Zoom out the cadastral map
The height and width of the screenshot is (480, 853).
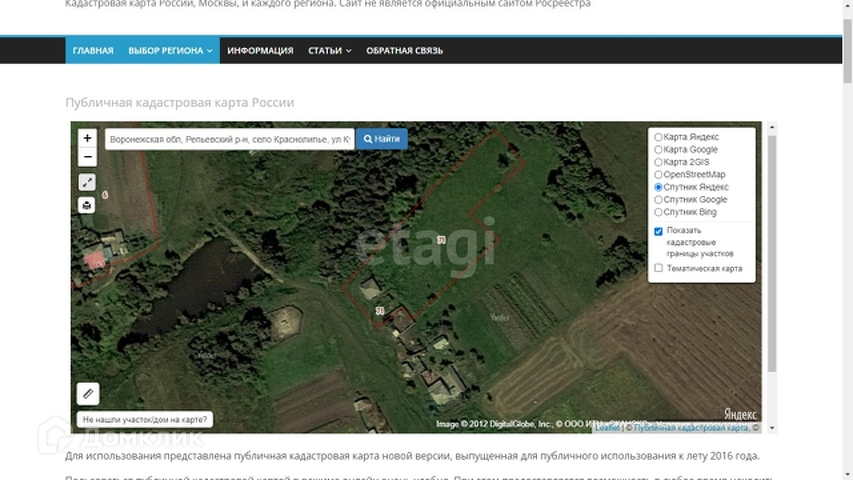(x=87, y=157)
